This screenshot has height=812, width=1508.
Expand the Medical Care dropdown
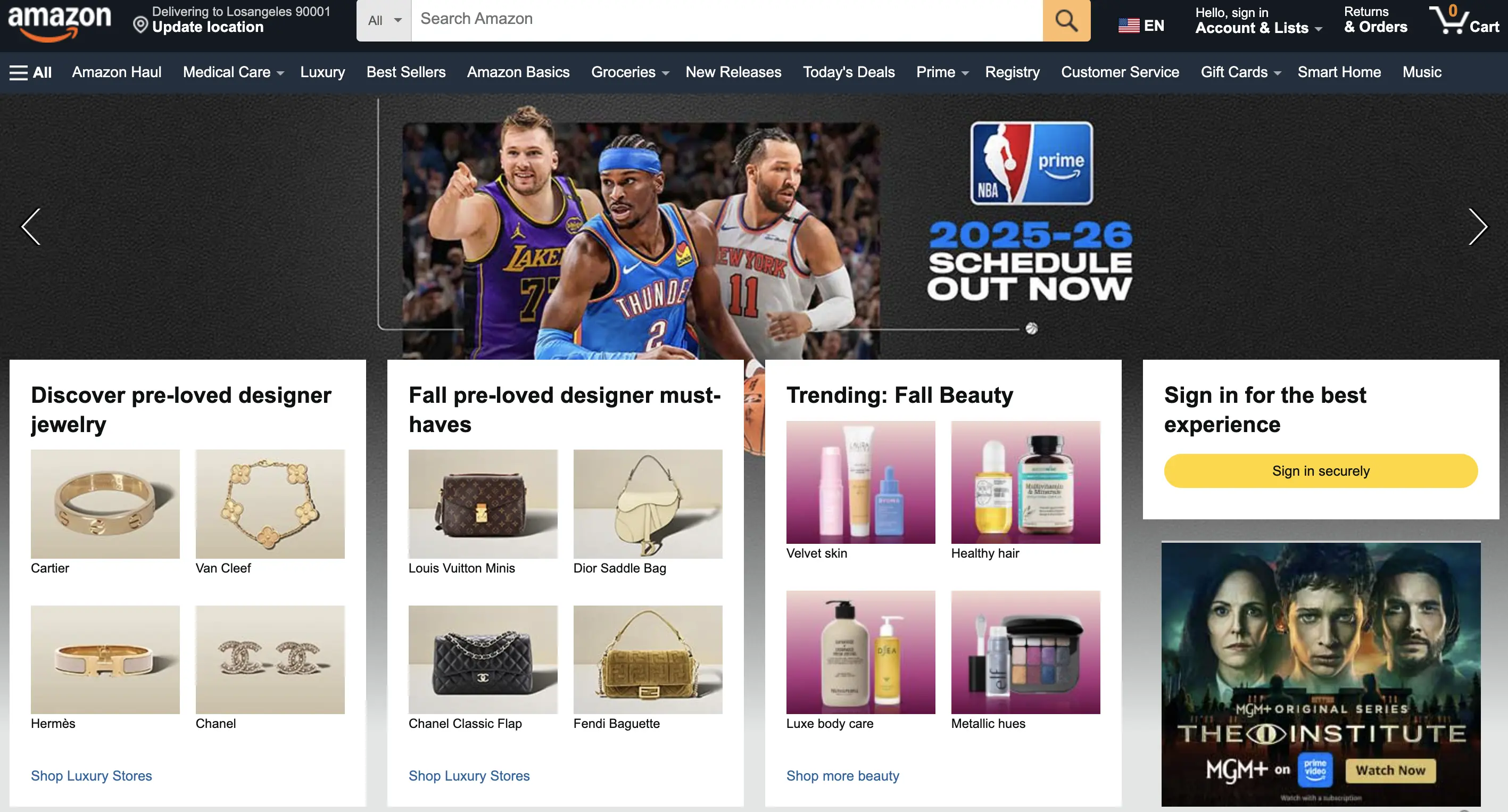[x=233, y=72]
